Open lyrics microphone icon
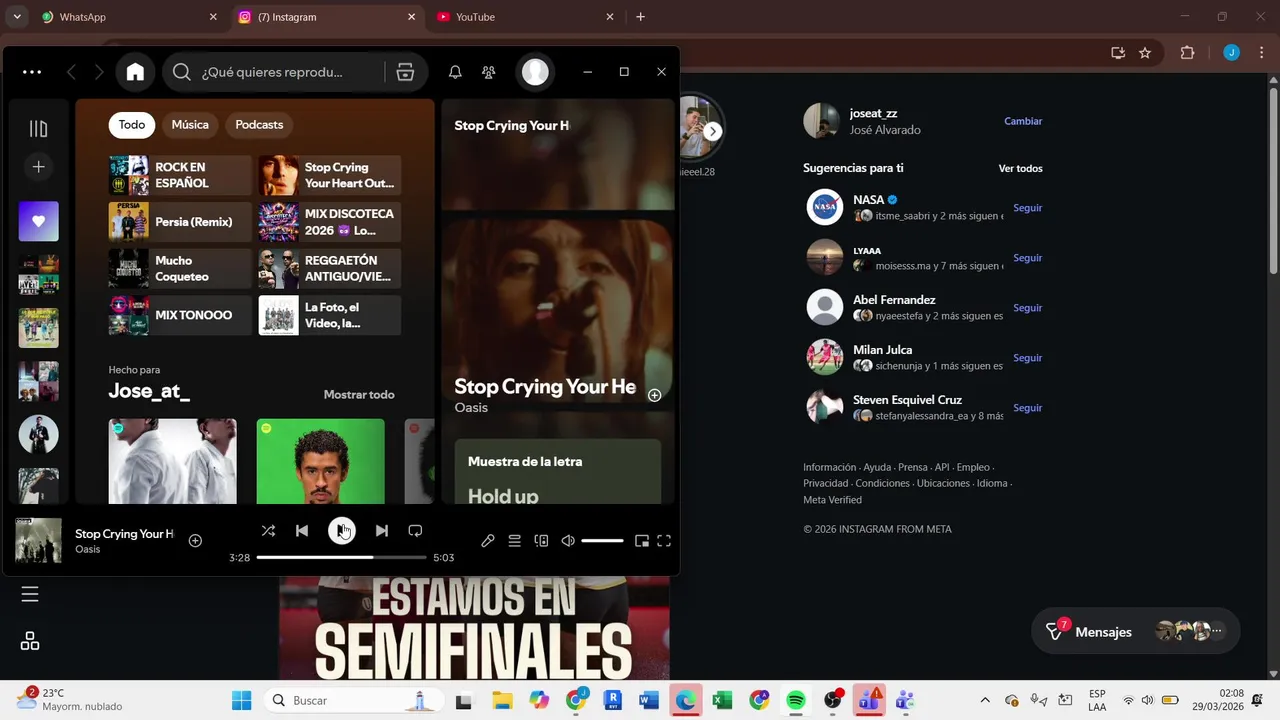Image resolution: width=1280 pixels, height=720 pixels. 488,541
